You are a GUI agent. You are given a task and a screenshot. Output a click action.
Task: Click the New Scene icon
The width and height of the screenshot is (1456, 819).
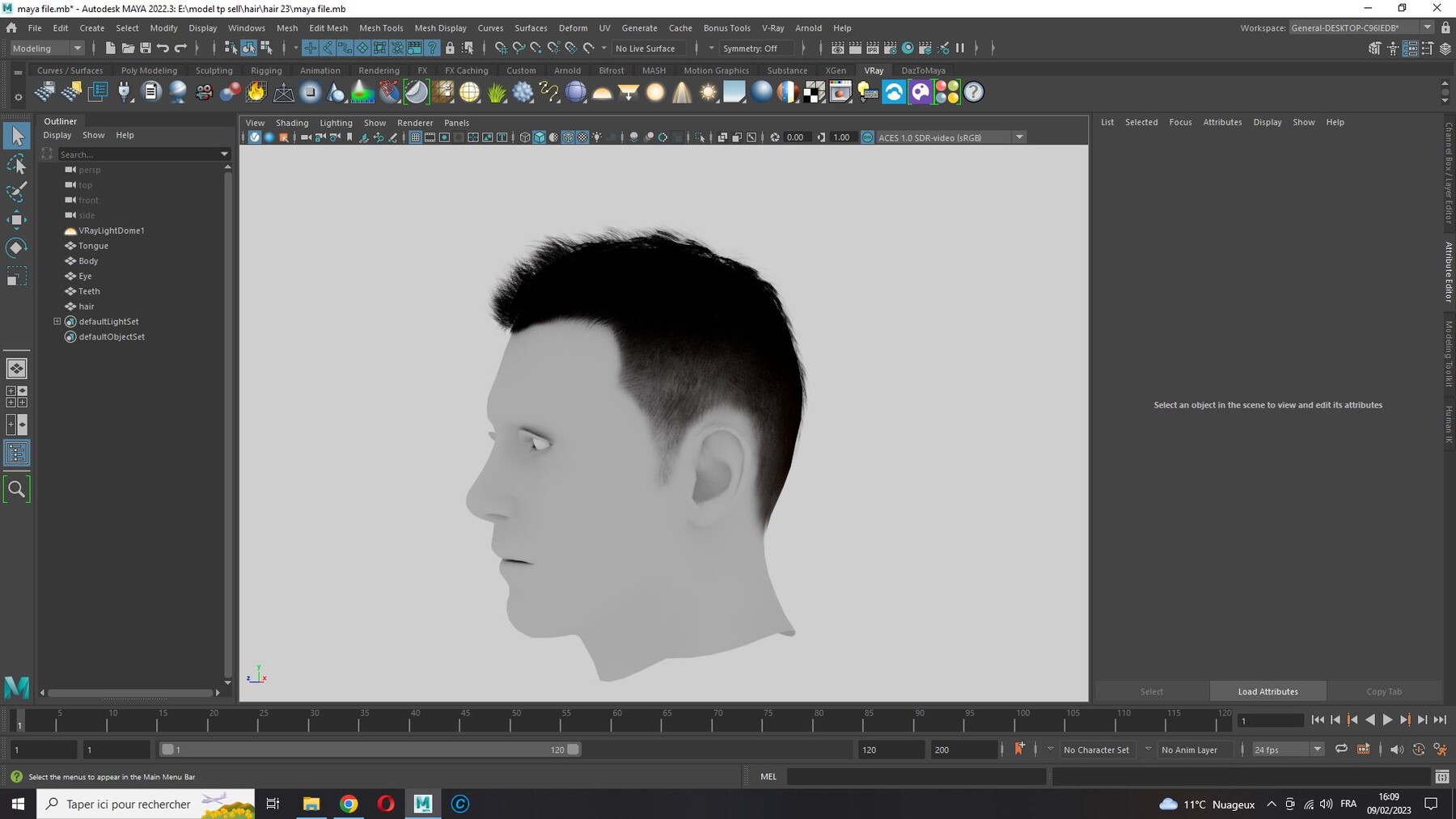point(110,49)
